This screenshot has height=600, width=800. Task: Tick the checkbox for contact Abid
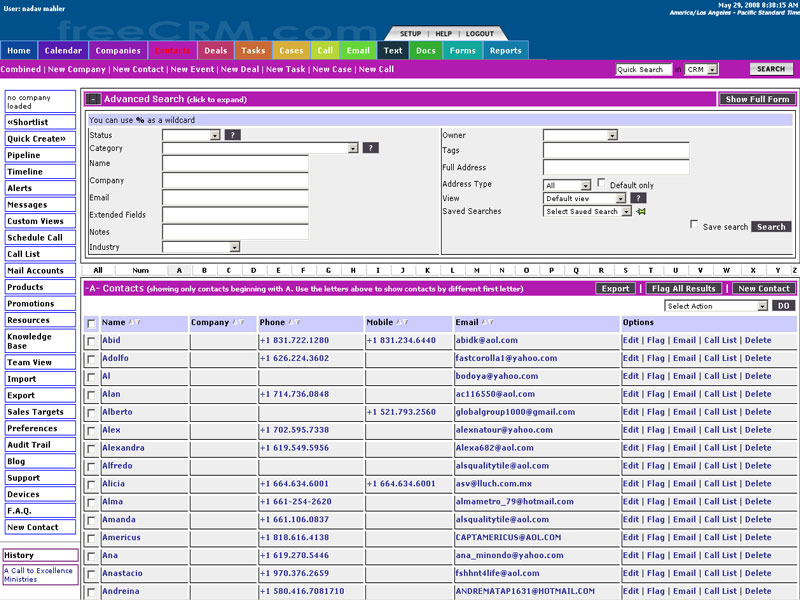tap(91, 341)
